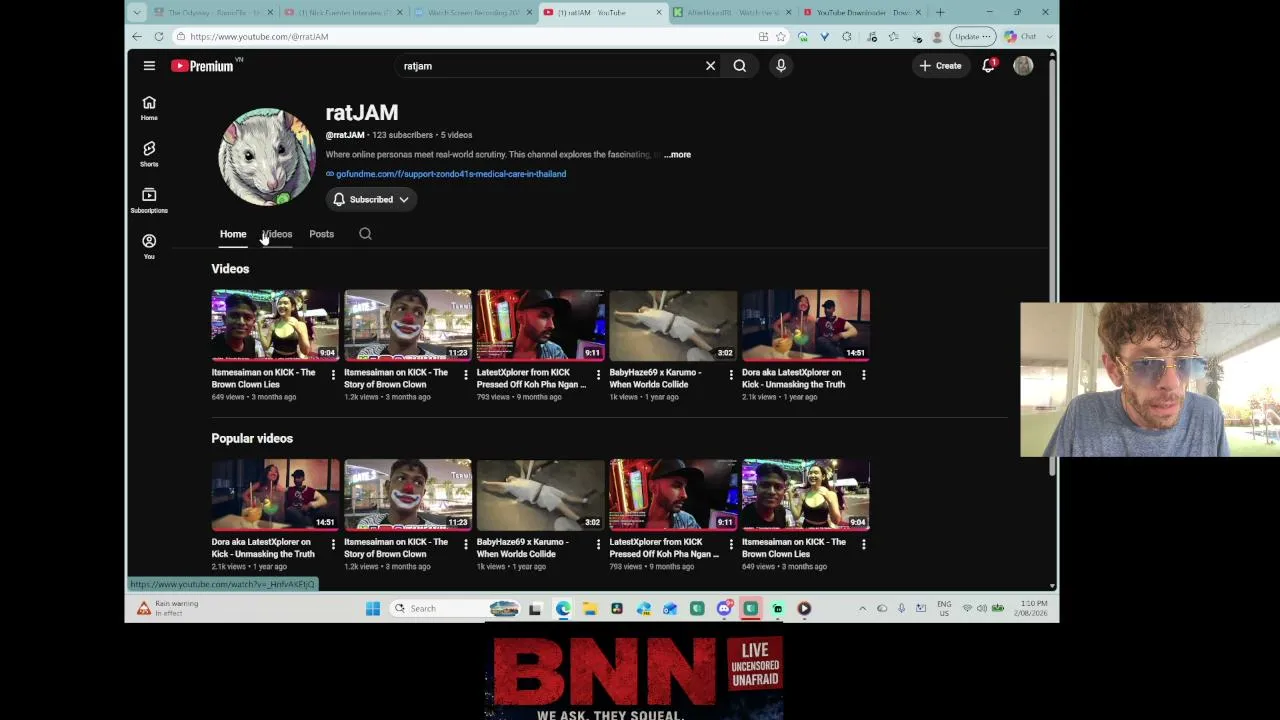Open Videos row thumbnail with 3:02 duration
1280x720 pixels.
click(x=673, y=325)
